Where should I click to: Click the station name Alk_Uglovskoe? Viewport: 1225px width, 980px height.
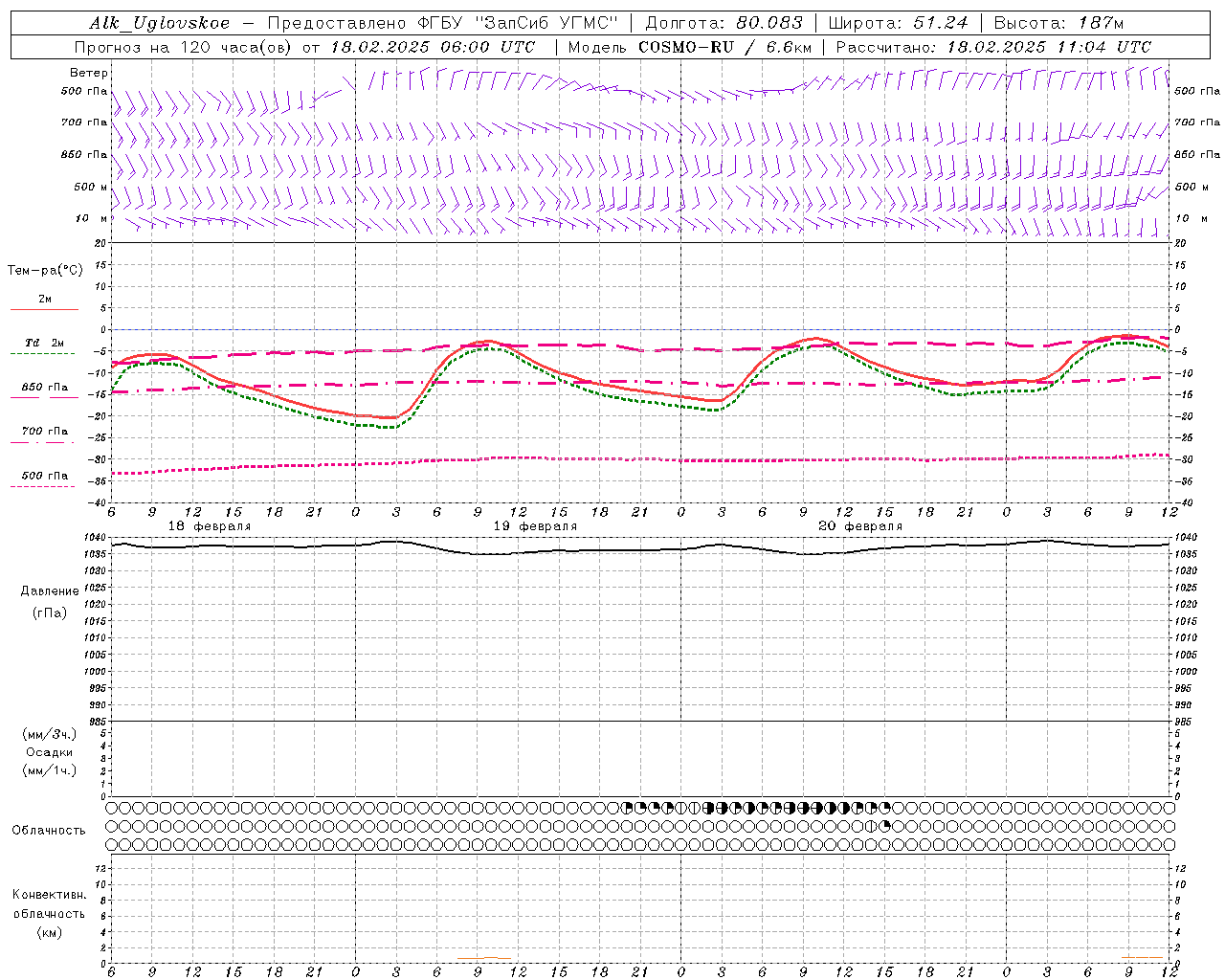point(160,23)
